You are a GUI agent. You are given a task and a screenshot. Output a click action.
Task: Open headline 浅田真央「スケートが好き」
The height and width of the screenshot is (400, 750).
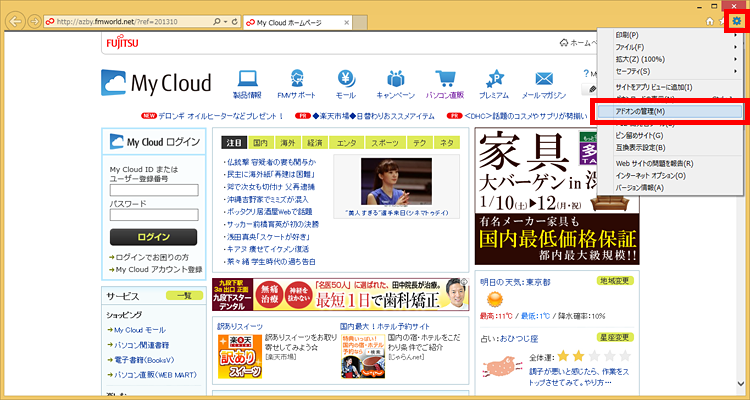[x=268, y=236]
